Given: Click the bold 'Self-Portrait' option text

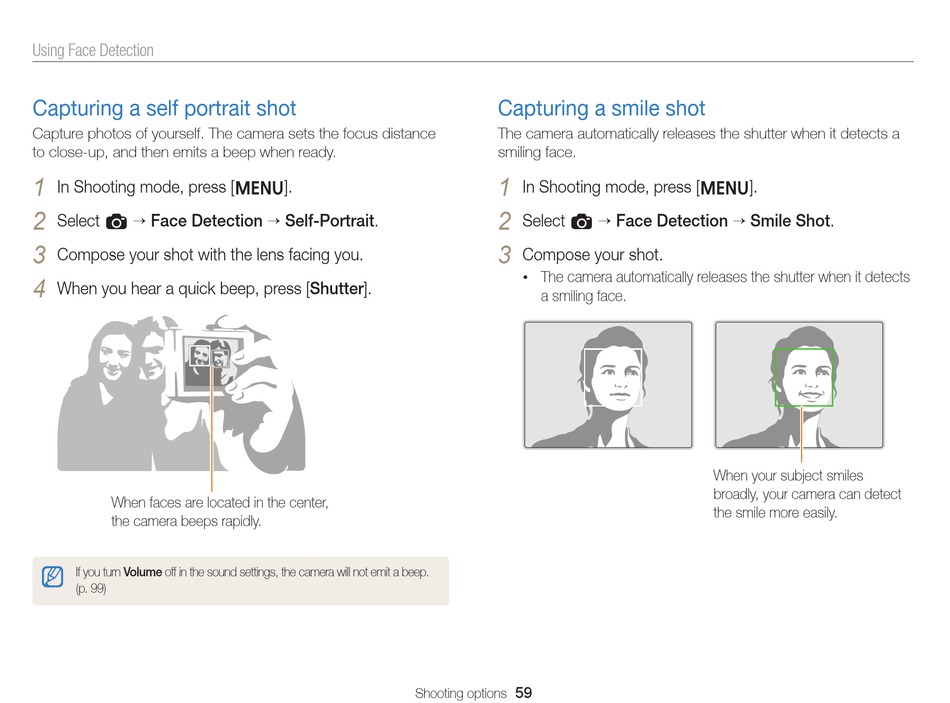Looking at the screenshot, I should (x=330, y=221).
